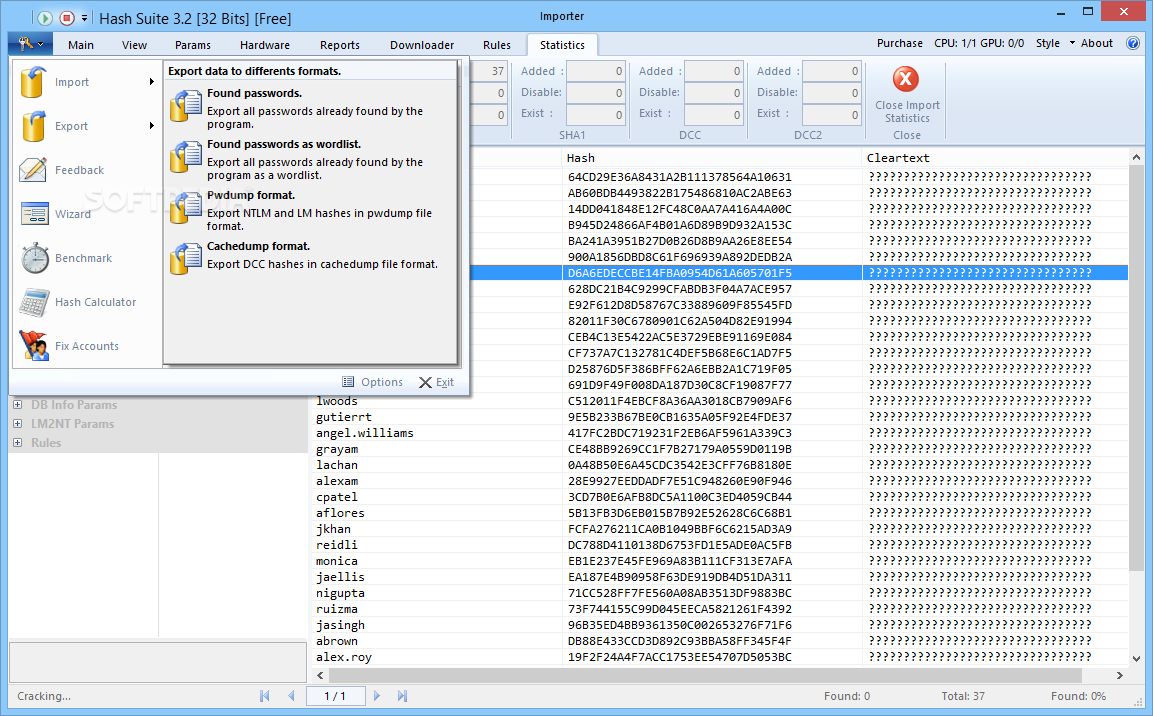Open the Hardware ribbon tab
This screenshot has width=1153, height=716.
[265, 45]
